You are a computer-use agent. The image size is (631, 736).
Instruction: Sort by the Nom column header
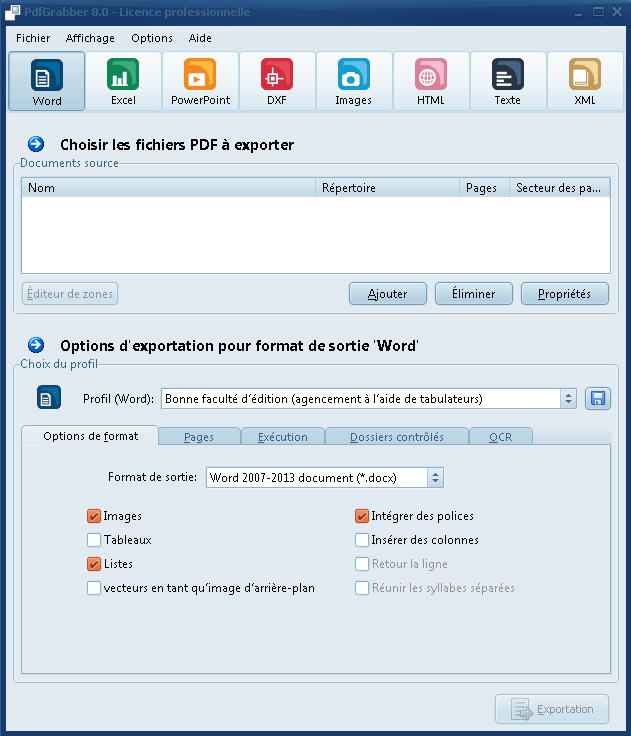168,188
